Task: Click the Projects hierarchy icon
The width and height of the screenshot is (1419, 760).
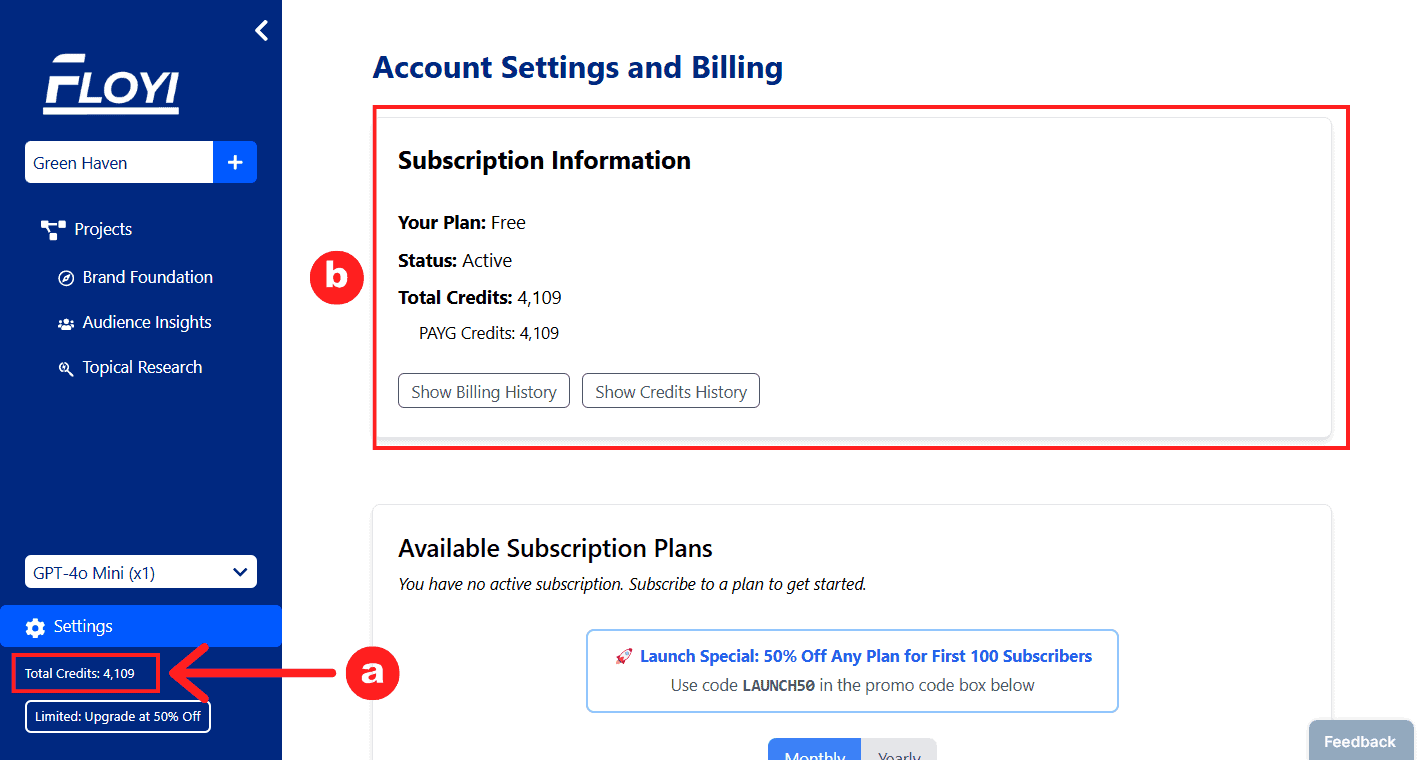Action: [53, 230]
